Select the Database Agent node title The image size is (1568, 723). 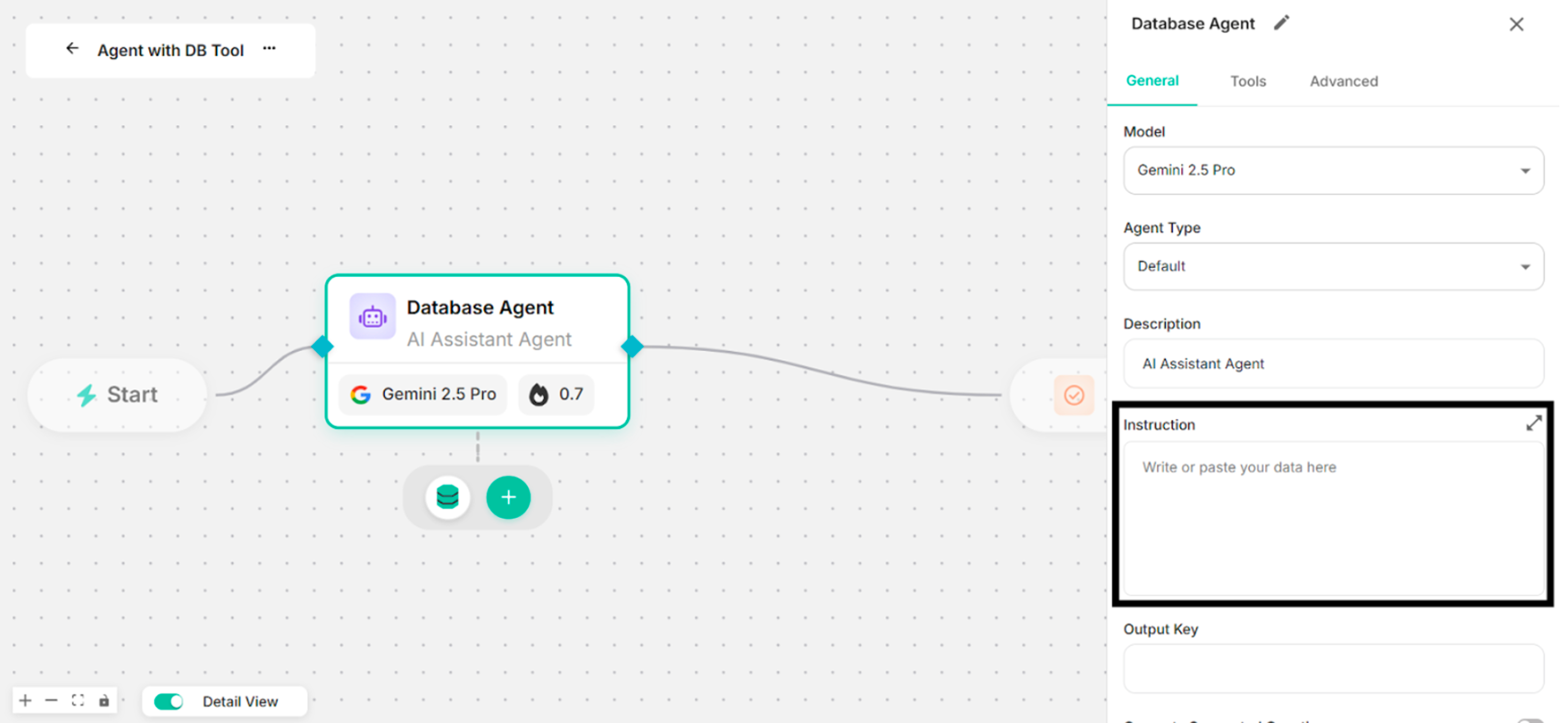(480, 308)
